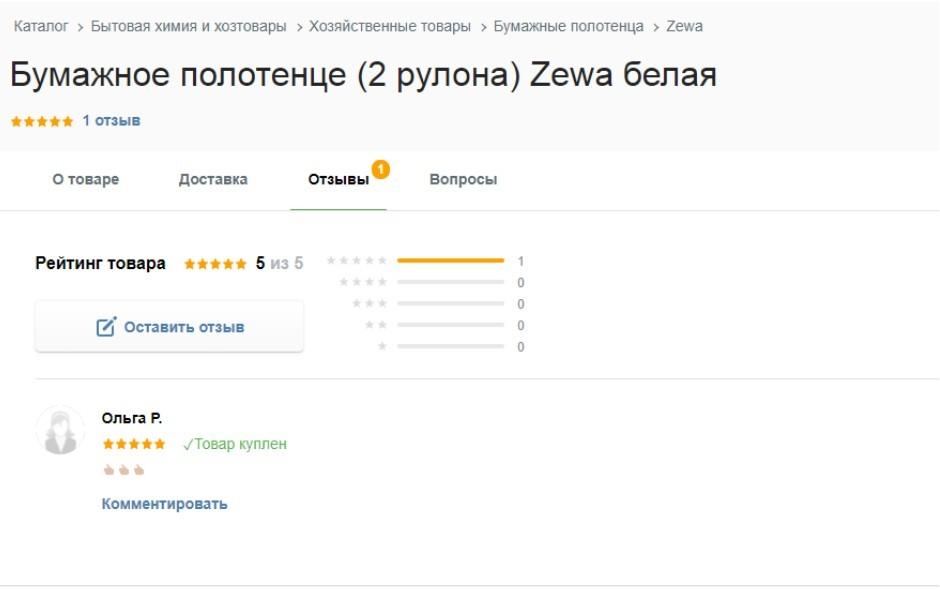
Task: Click the orange five-star rating bar
Action: click(450, 261)
